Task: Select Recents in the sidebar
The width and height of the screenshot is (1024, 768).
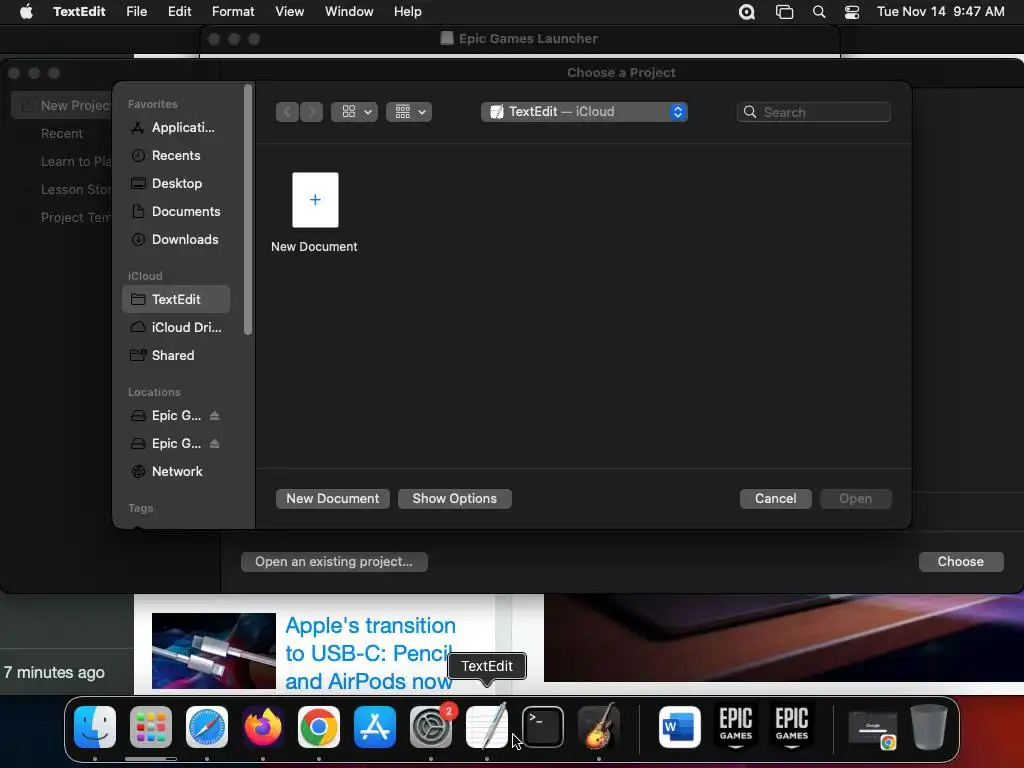Action: pyautogui.click(x=176, y=155)
